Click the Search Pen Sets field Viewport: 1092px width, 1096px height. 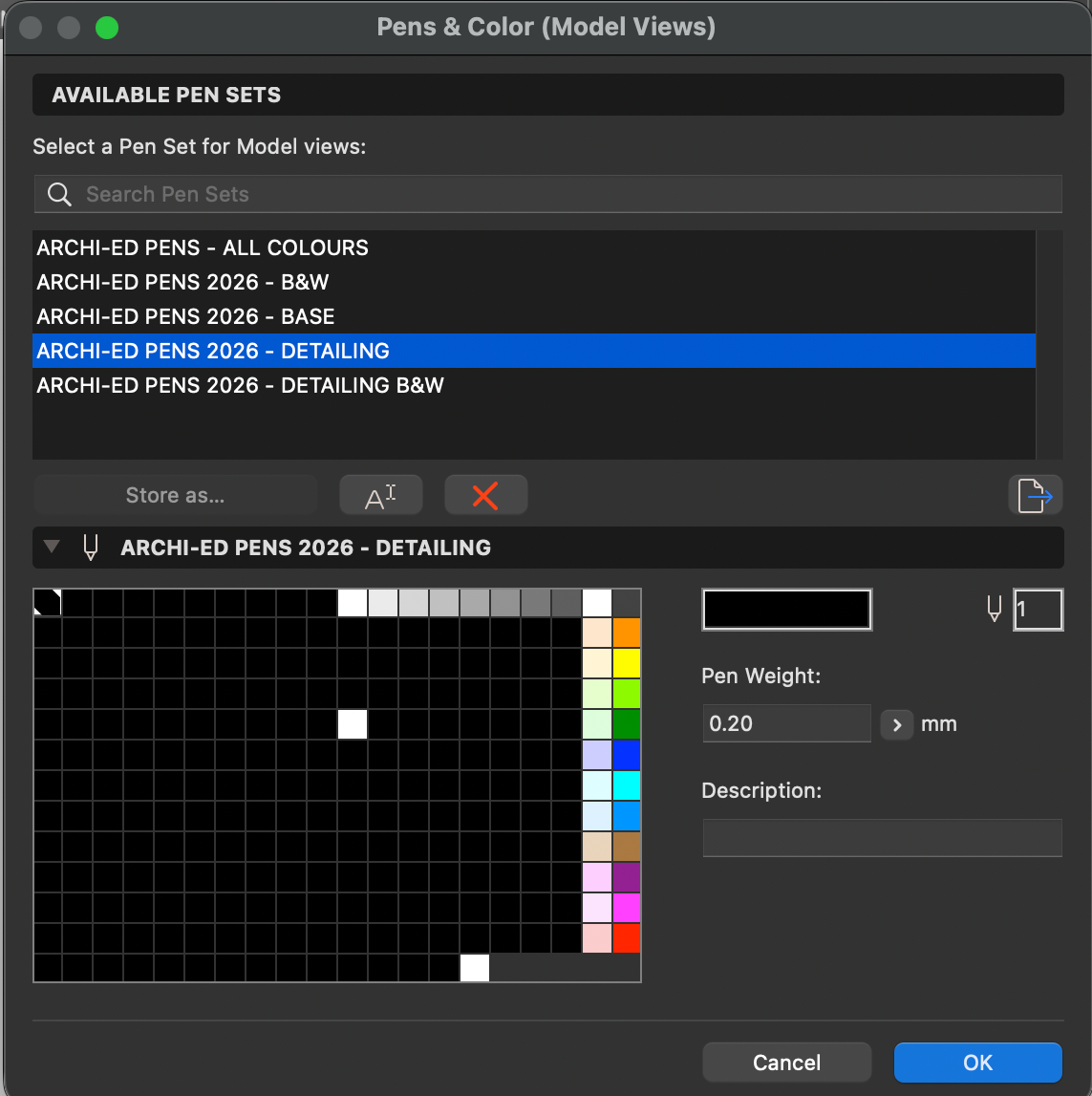(x=564, y=195)
